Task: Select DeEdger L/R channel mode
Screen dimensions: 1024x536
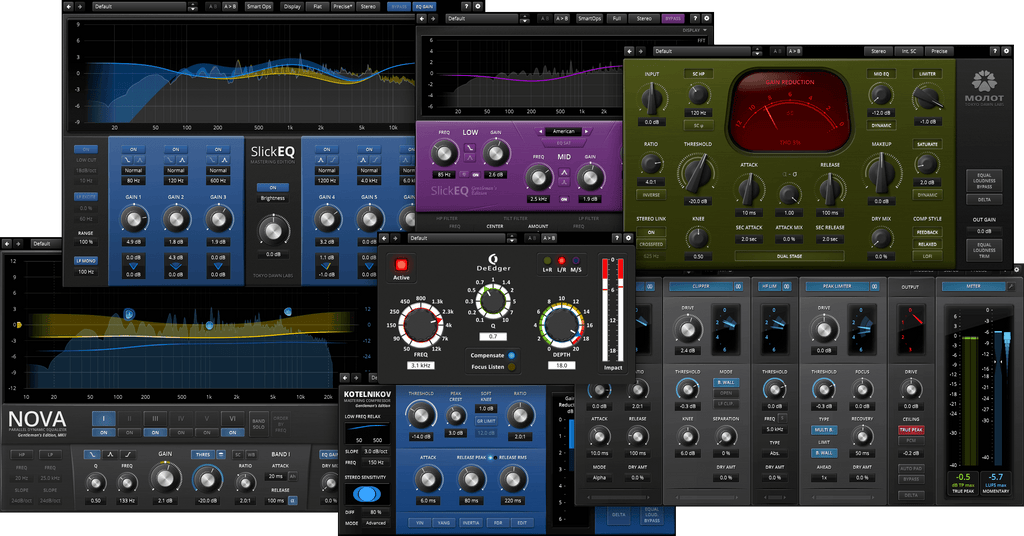Action: [x=561, y=261]
